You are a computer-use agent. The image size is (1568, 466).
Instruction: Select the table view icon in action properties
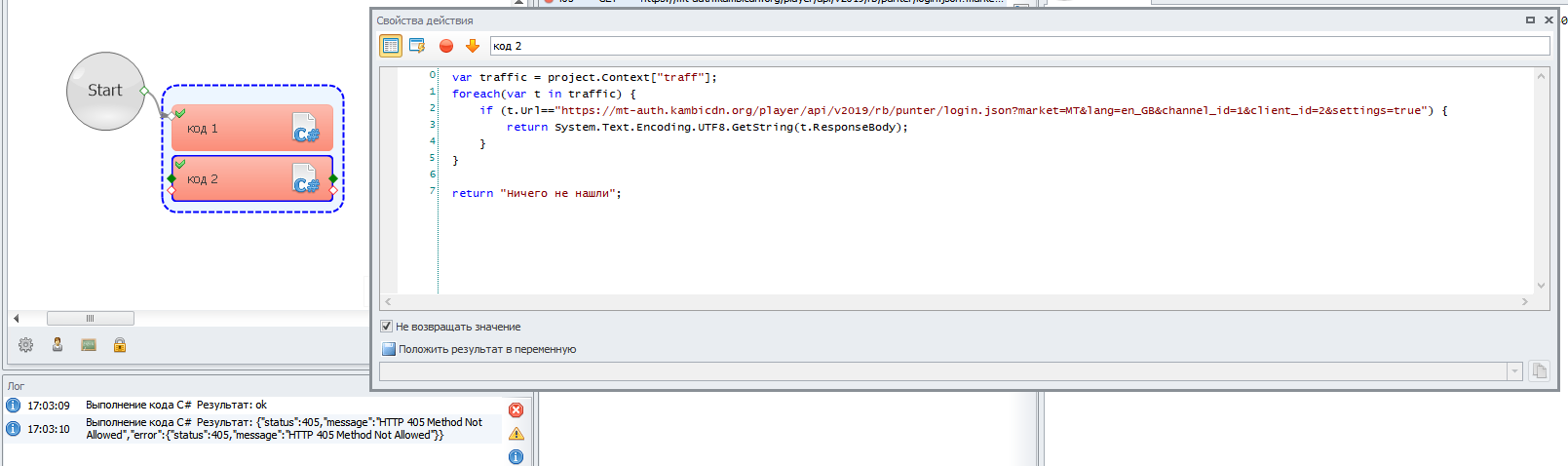tap(391, 46)
